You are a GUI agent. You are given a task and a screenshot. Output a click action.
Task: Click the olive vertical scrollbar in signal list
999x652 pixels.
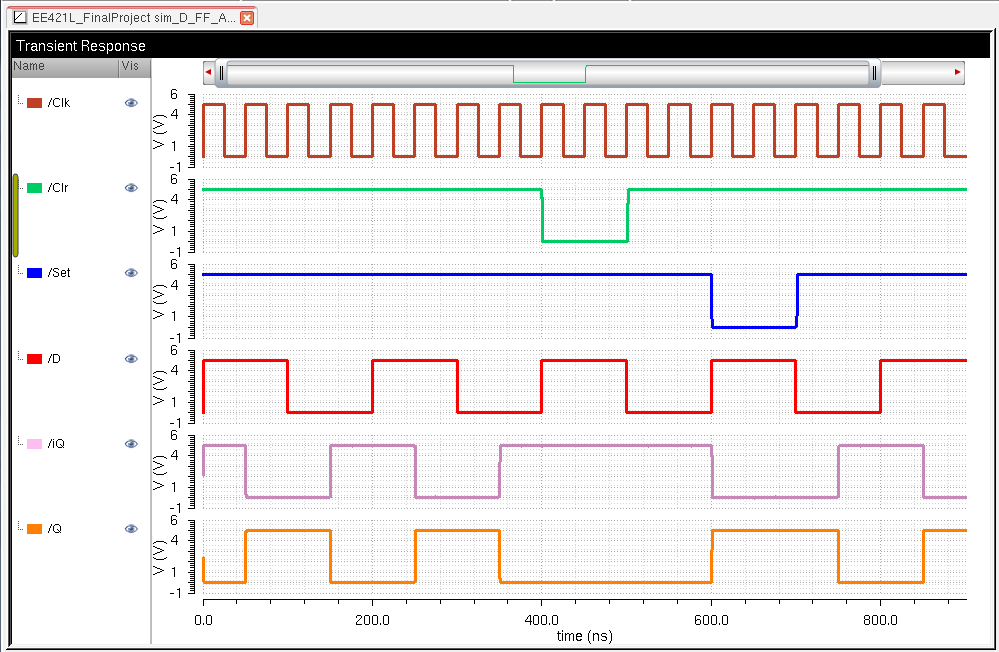tap(15, 215)
